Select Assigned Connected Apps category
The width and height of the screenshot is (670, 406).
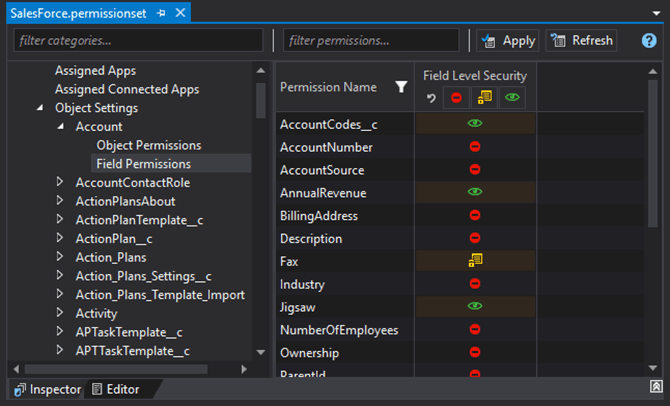(x=127, y=89)
